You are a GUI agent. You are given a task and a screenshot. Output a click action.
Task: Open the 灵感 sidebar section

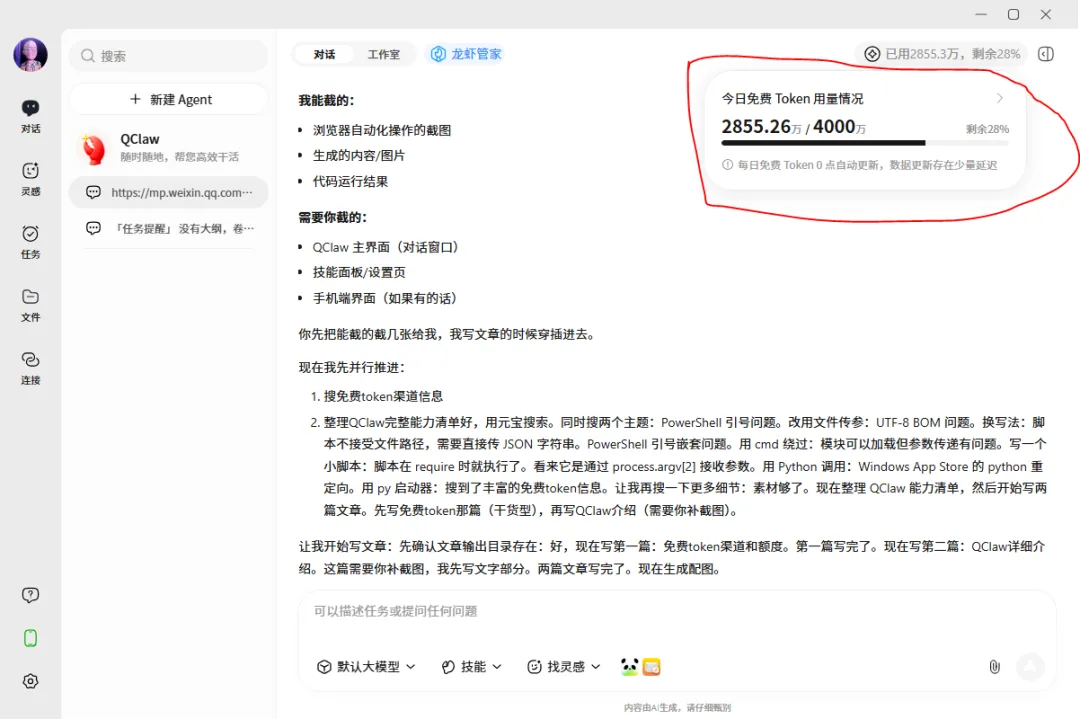tap(30, 179)
